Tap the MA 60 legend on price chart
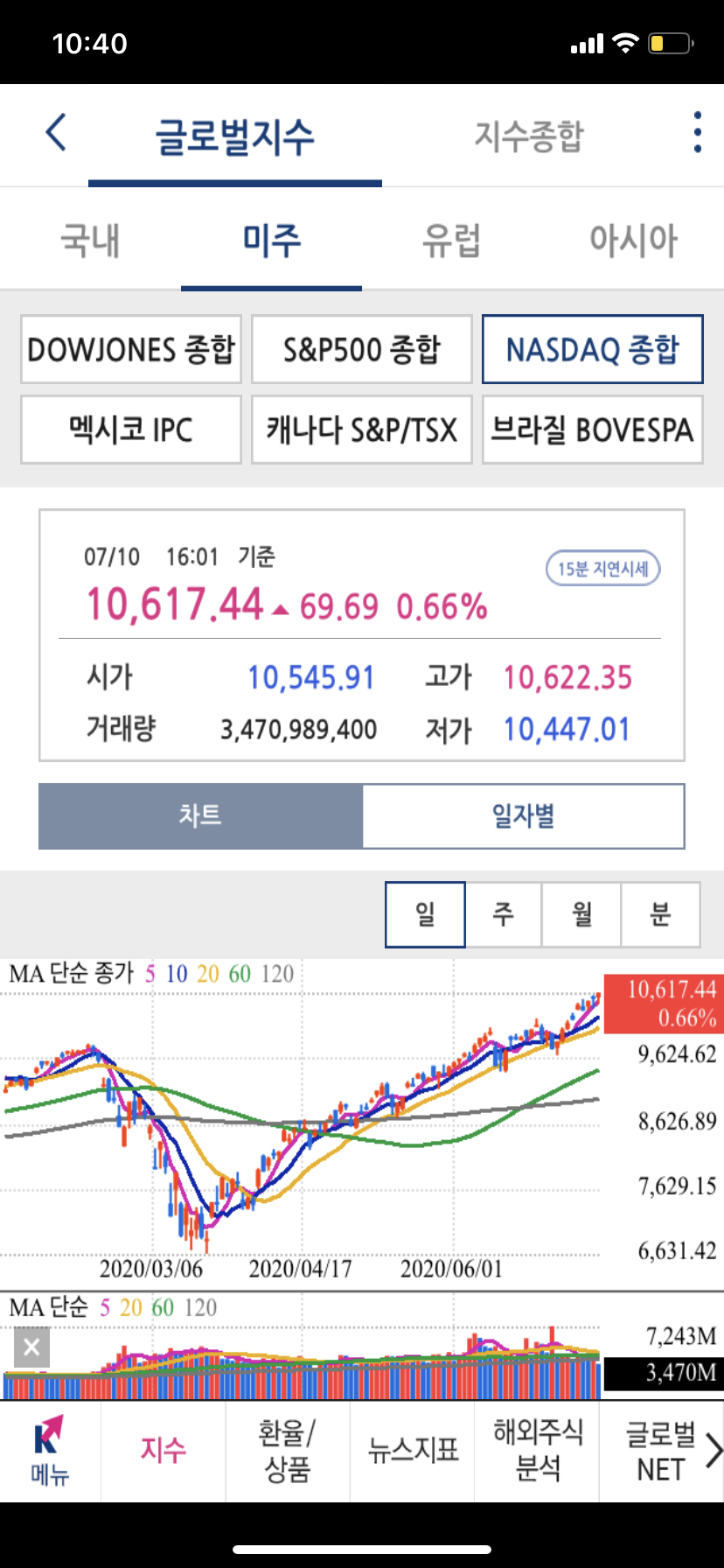 click(240, 974)
